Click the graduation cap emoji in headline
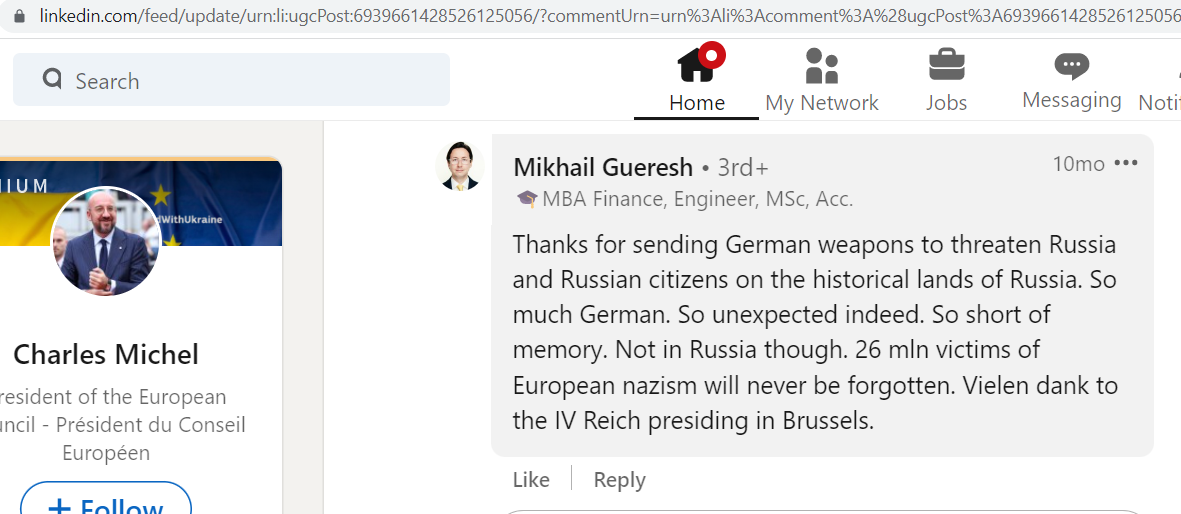Screen dimensions: 1181x514 pos(526,199)
